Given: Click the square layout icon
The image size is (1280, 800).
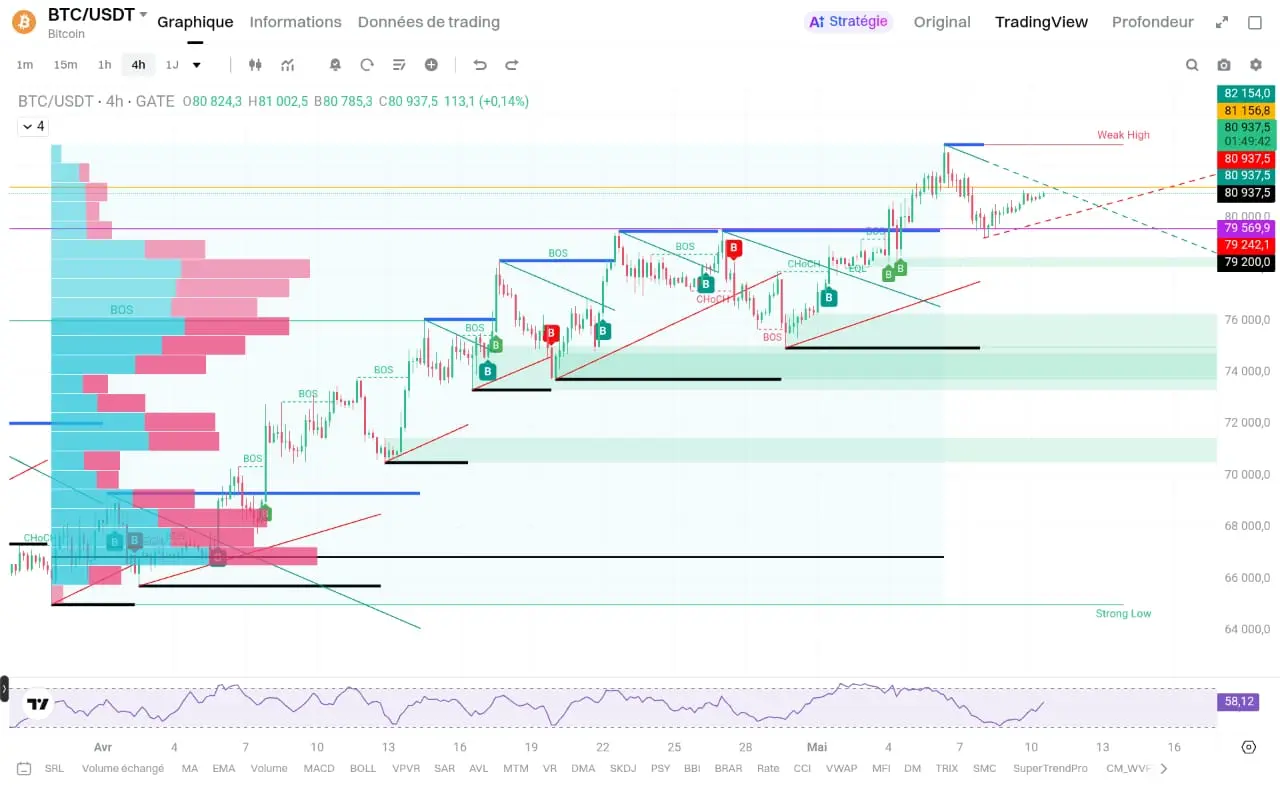Looking at the screenshot, I should pos(1255,22).
